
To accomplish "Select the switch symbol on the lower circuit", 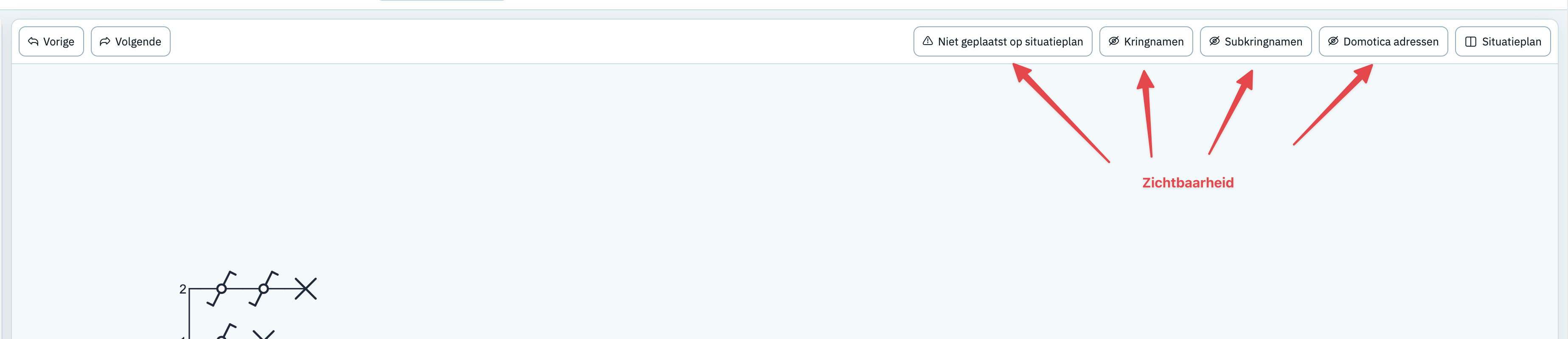I will click(226, 331).
